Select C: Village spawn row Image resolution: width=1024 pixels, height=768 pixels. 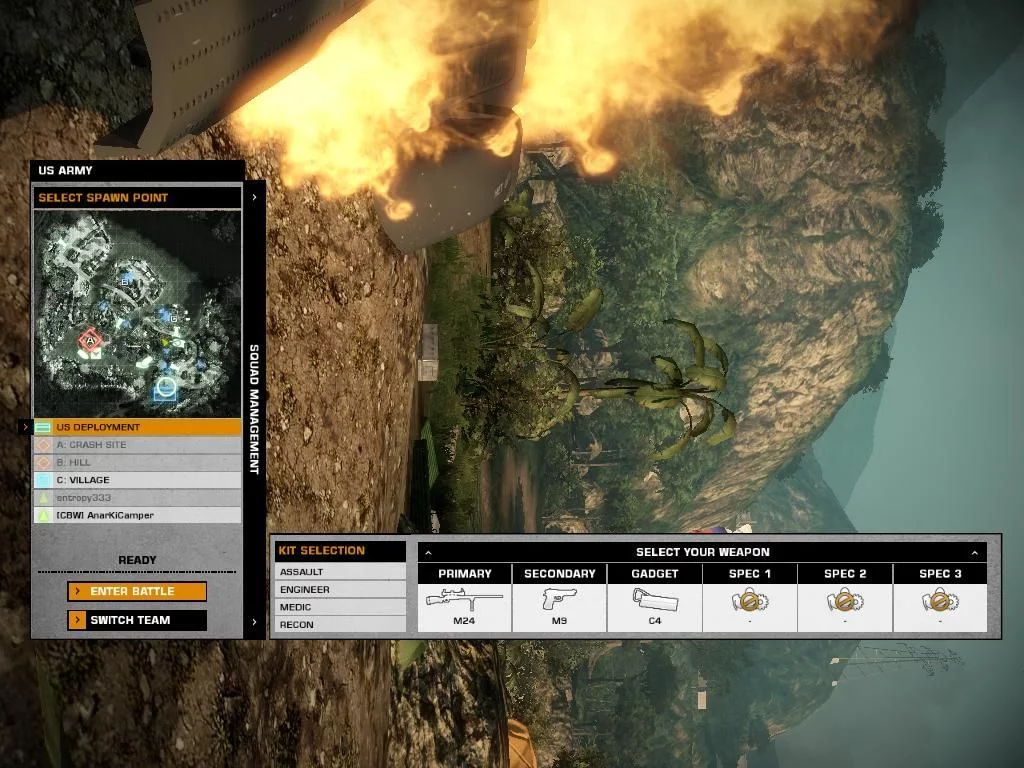pyautogui.click(x=137, y=480)
